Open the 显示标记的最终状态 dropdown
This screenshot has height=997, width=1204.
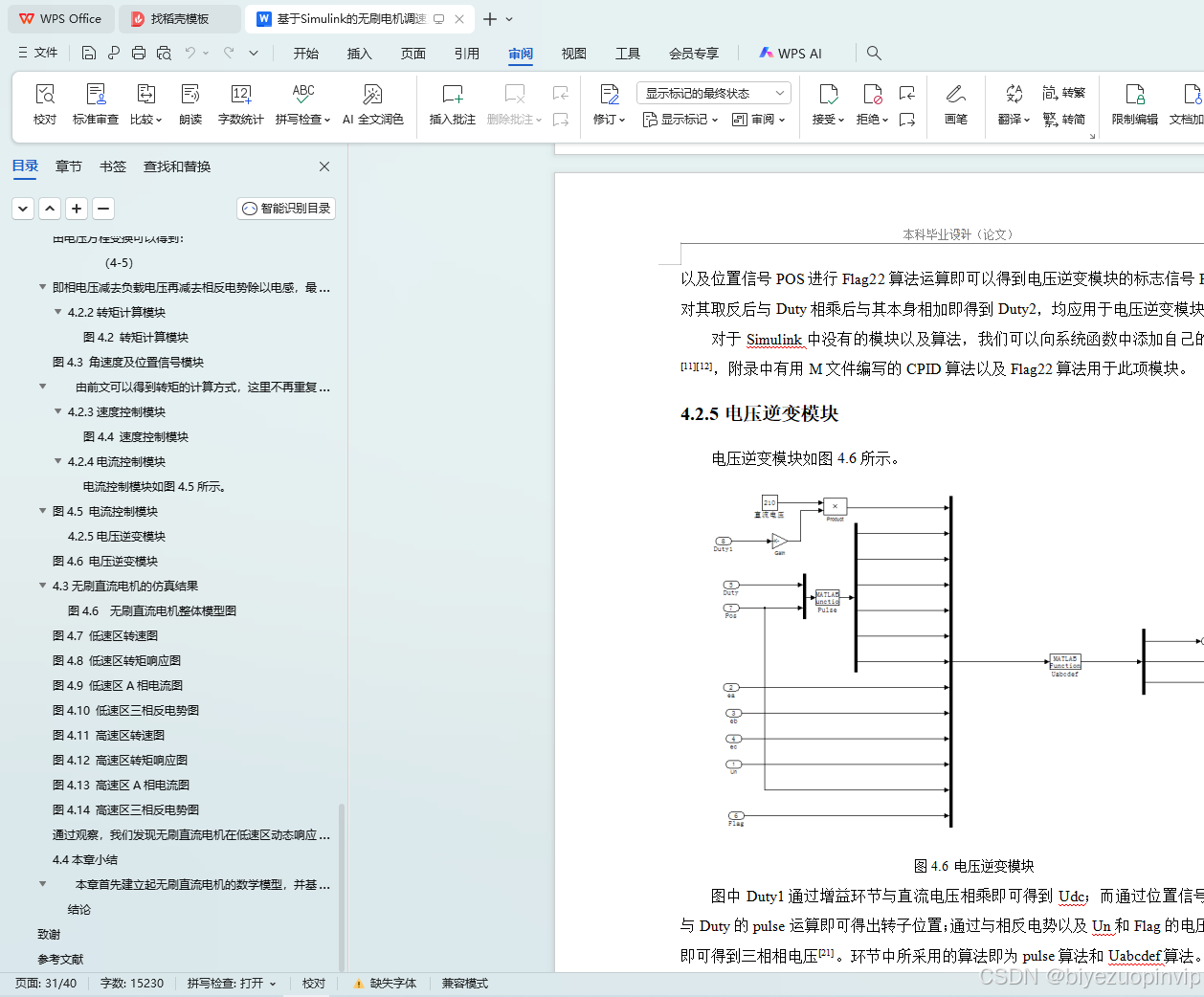coord(714,93)
